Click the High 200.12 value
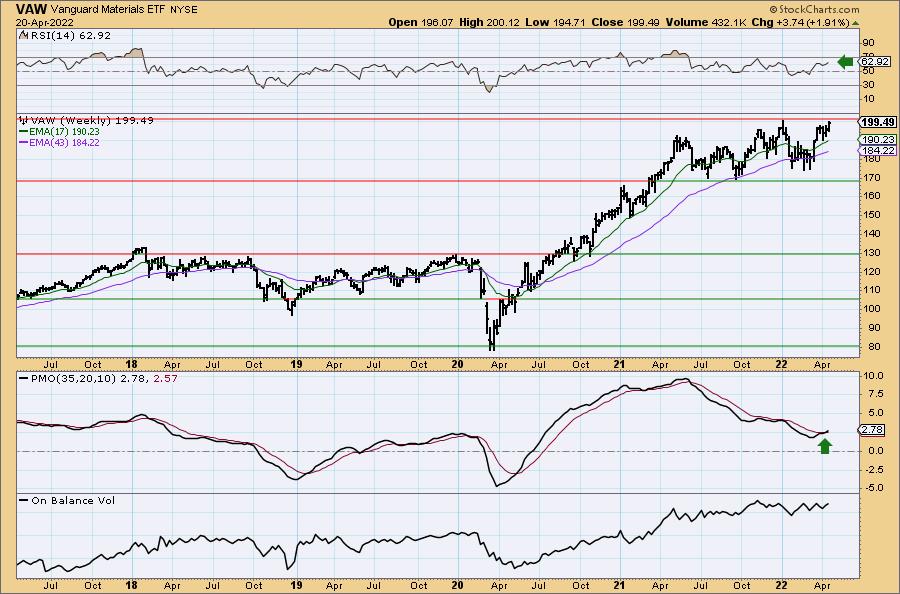900x594 pixels. tap(488, 22)
